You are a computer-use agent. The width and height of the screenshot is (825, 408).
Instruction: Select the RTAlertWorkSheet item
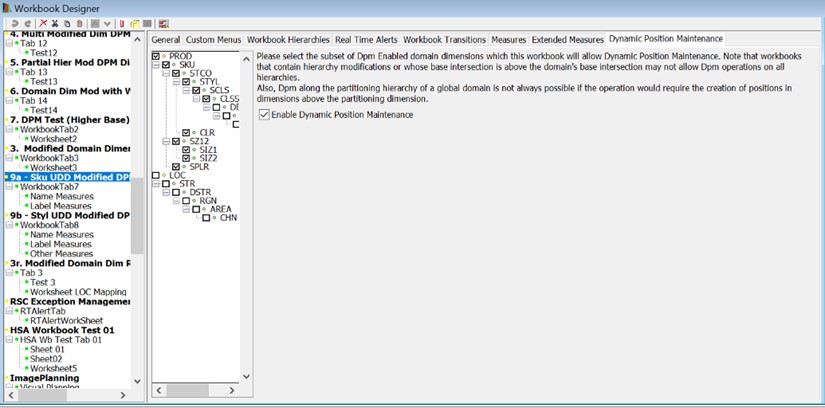tap(66, 320)
